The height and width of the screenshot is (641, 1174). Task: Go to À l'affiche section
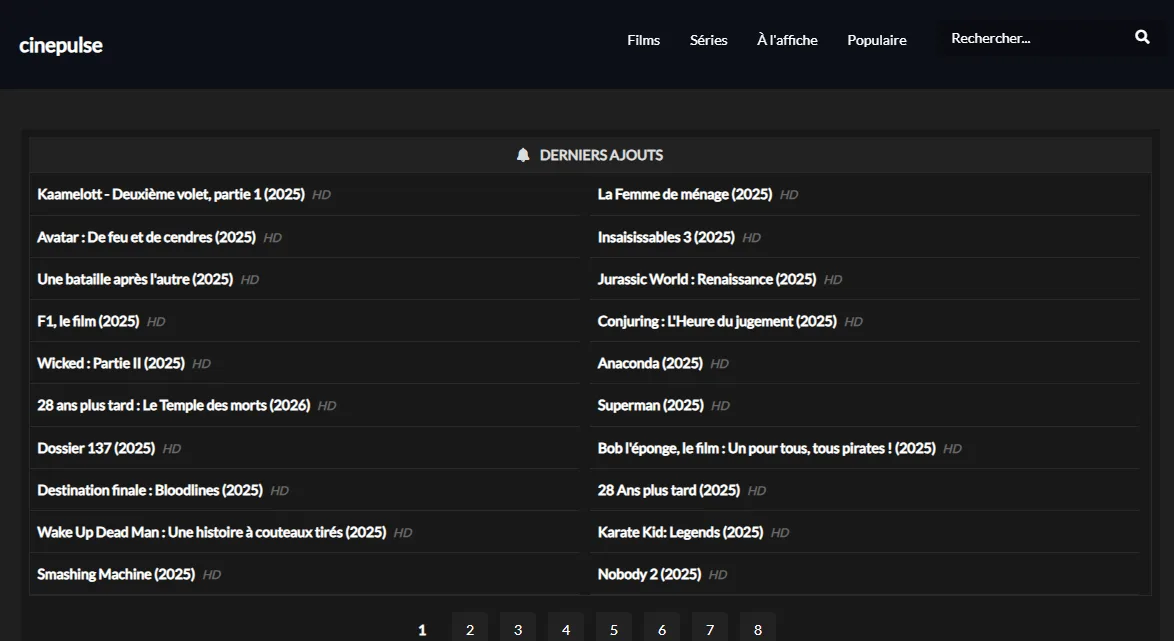click(x=787, y=40)
